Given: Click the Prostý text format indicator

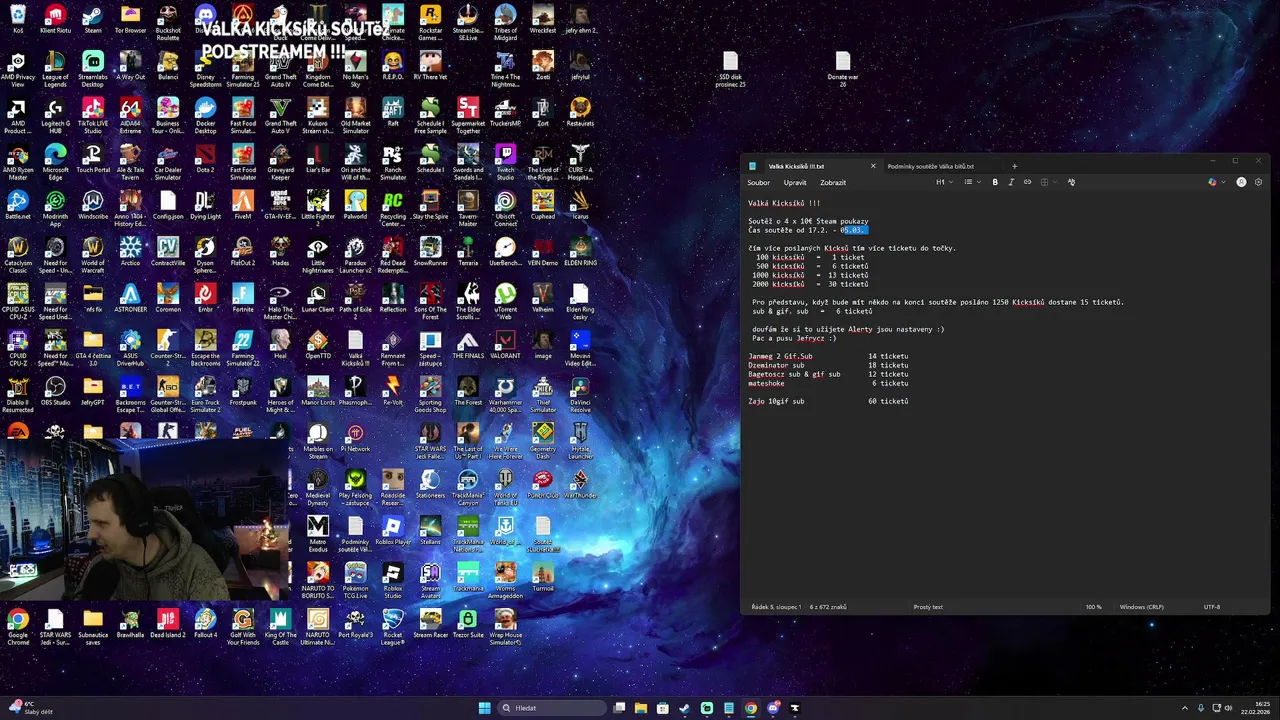Looking at the screenshot, I should [928, 607].
